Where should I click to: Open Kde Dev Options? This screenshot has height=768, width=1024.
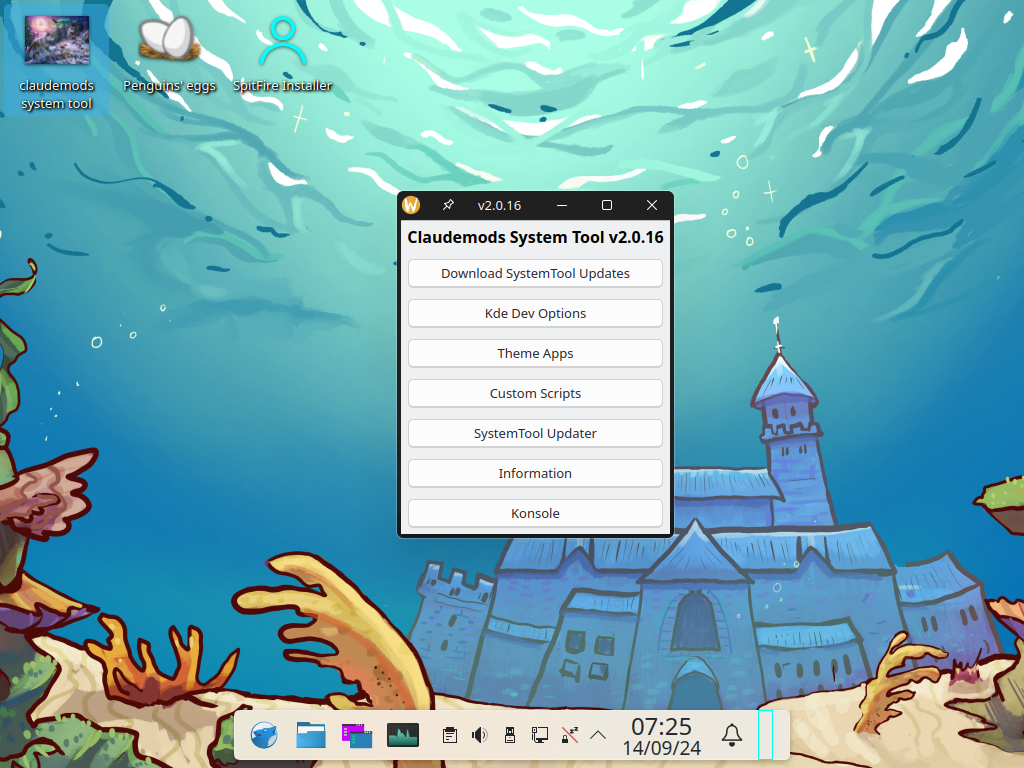(x=535, y=313)
